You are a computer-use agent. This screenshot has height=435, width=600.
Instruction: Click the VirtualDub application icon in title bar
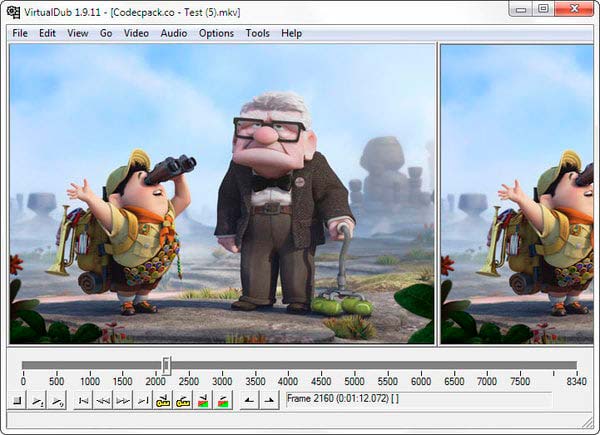click(x=13, y=12)
